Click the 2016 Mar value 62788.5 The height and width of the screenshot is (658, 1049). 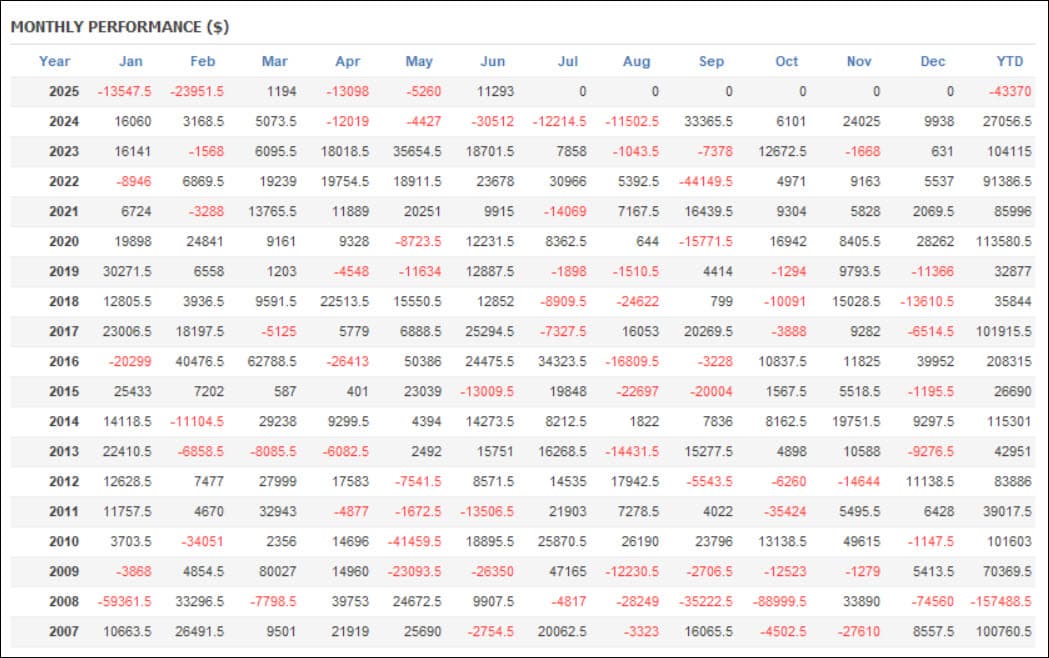click(x=272, y=362)
